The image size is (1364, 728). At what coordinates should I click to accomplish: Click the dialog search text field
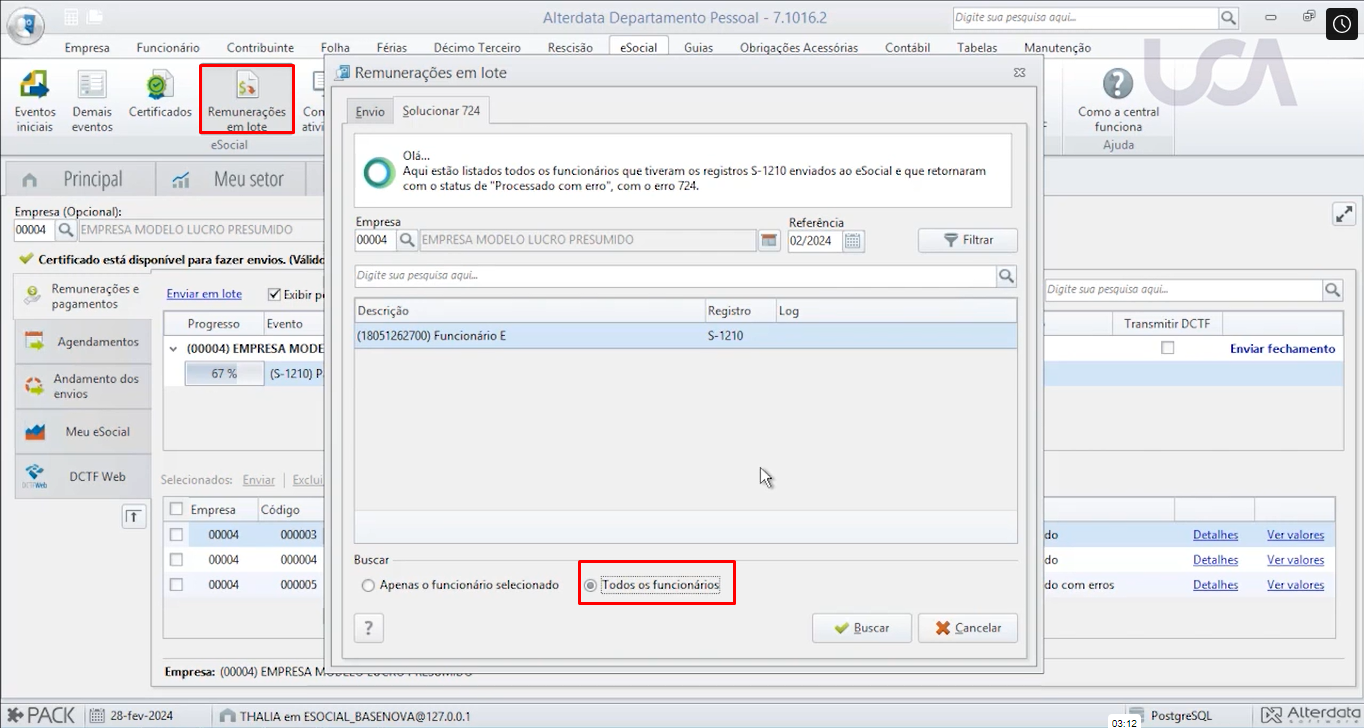coord(675,276)
